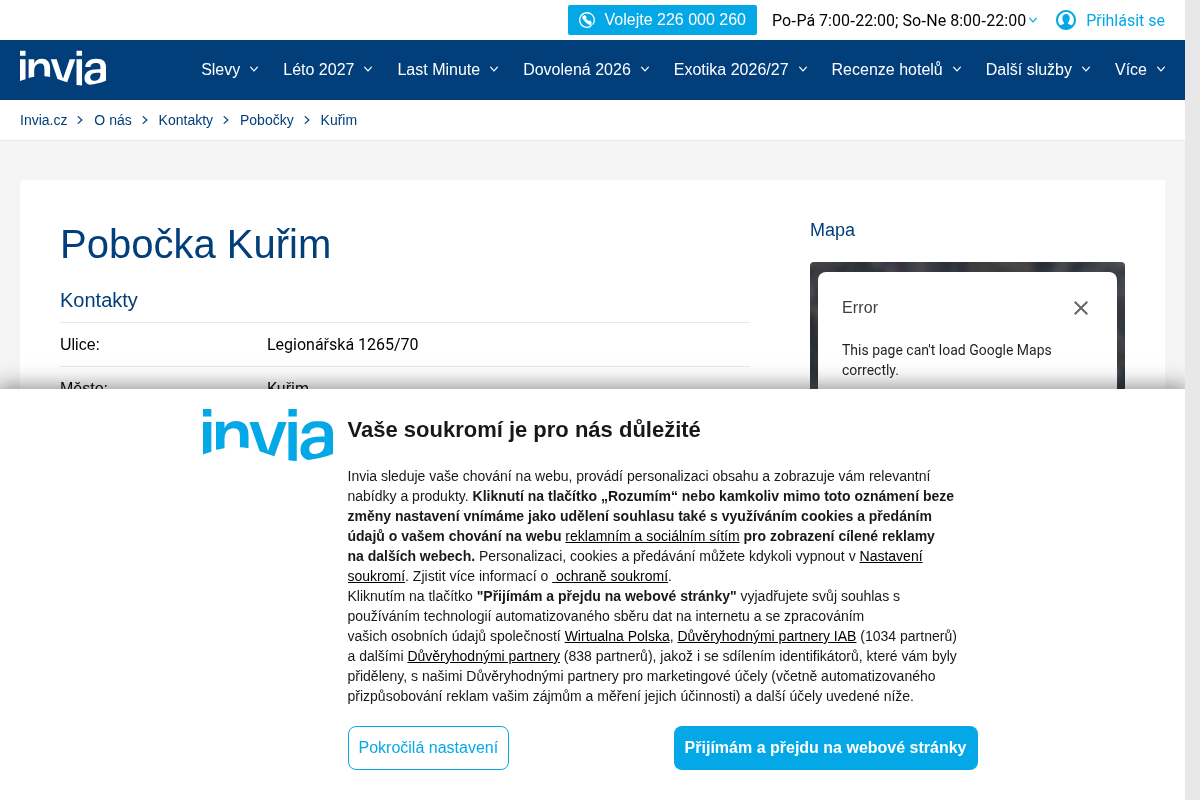This screenshot has height=800, width=1200.
Task: Click the Invia logo in the cookie banner
Action: pyautogui.click(x=268, y=434)
